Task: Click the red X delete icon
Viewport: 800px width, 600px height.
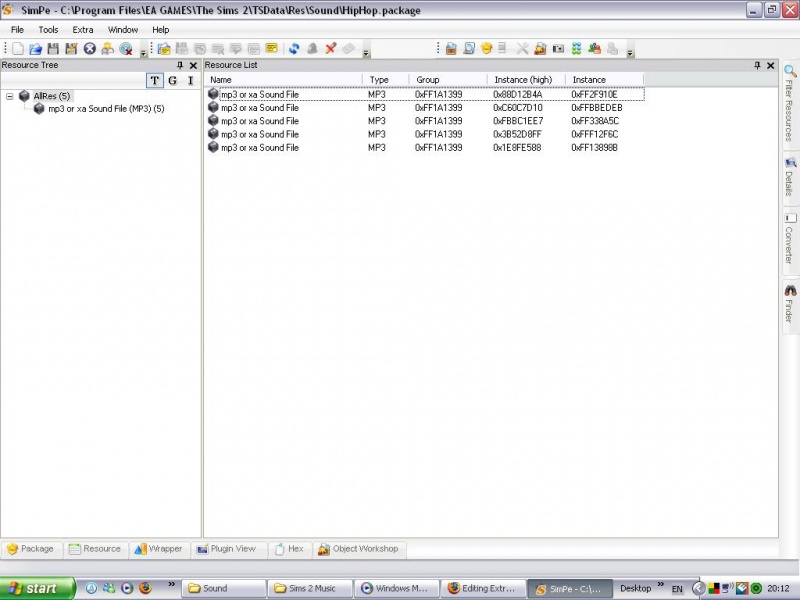Action: pos(331,48)
